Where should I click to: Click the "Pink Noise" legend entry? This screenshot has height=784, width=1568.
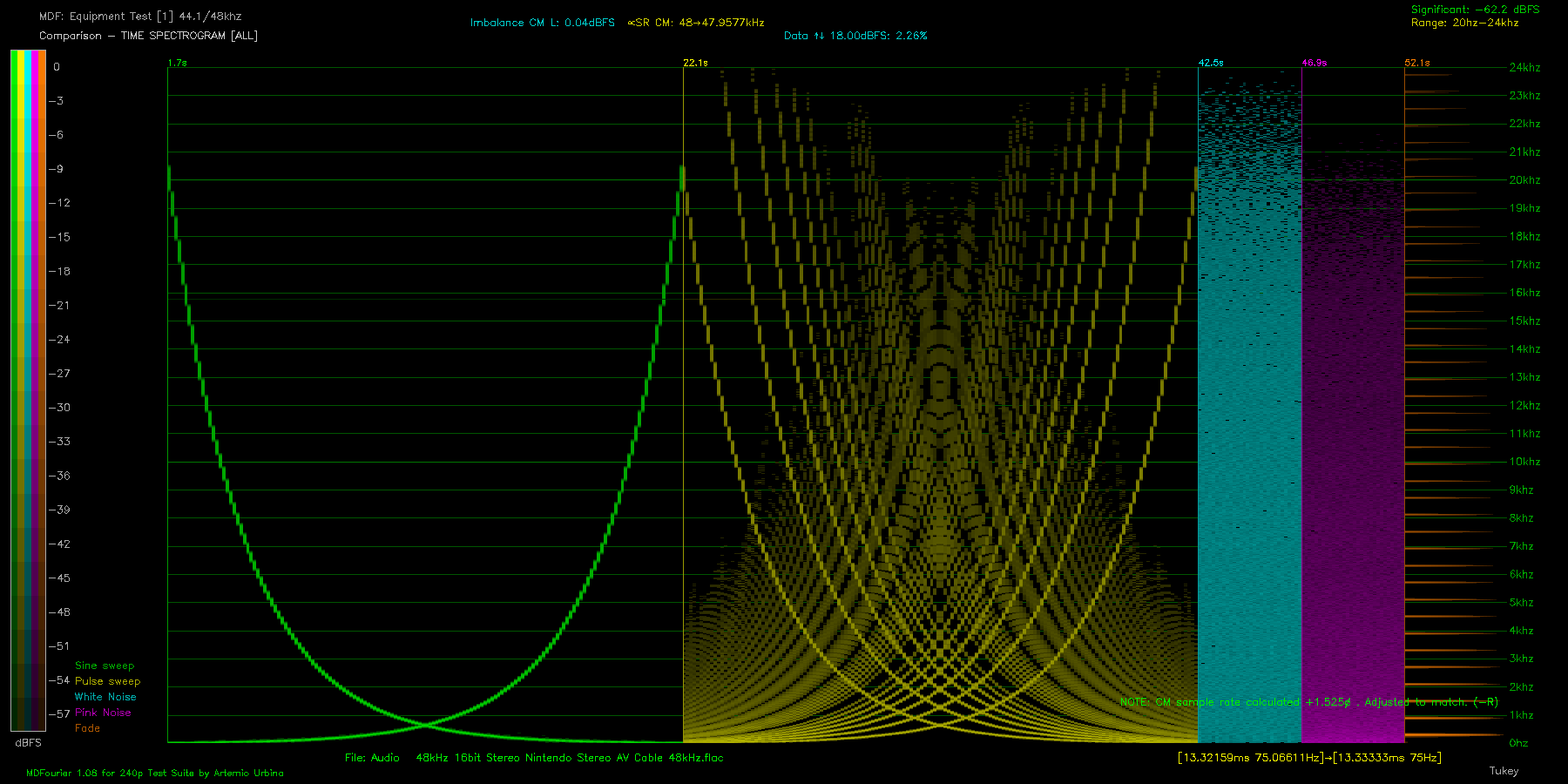[x=103, y=713]
